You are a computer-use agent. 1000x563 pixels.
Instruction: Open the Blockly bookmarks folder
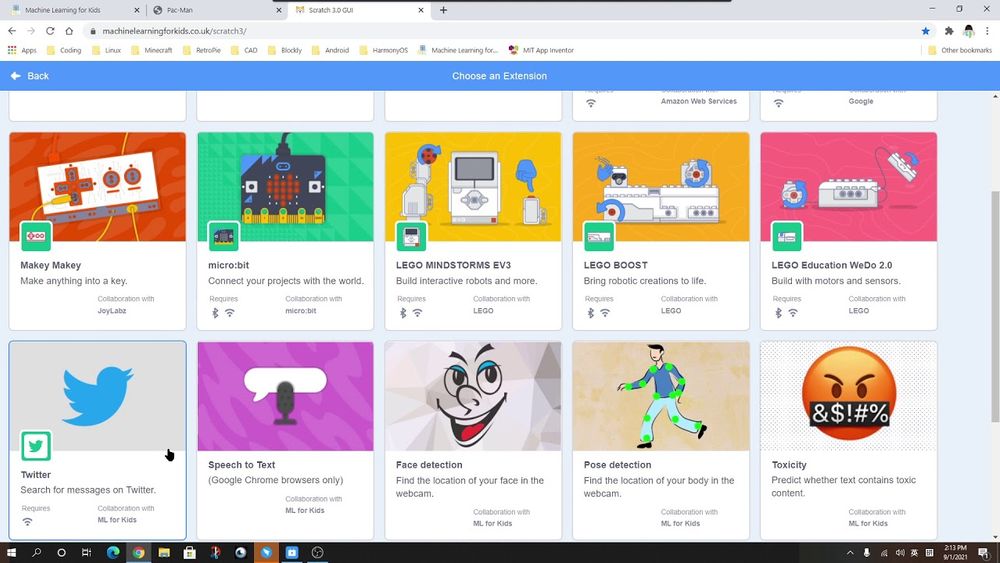(284, 50)
